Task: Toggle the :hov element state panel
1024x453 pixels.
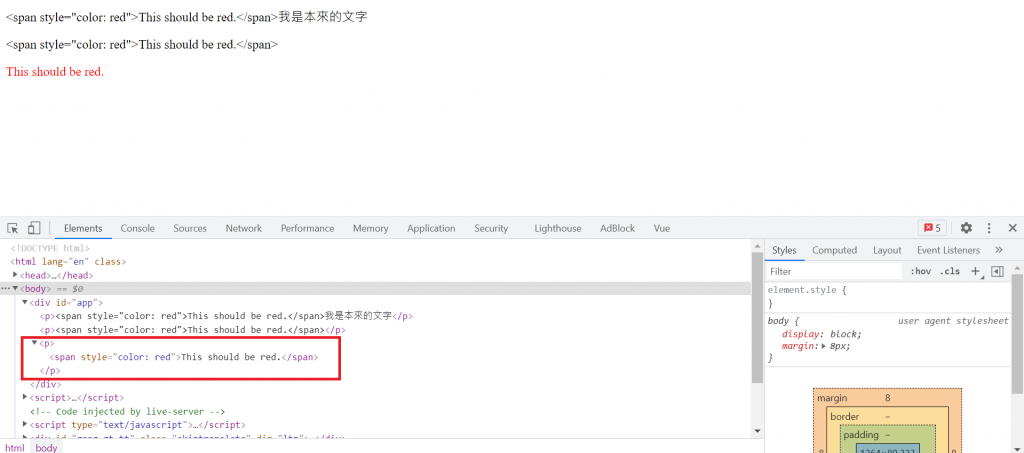Action: tap(920, 272)
